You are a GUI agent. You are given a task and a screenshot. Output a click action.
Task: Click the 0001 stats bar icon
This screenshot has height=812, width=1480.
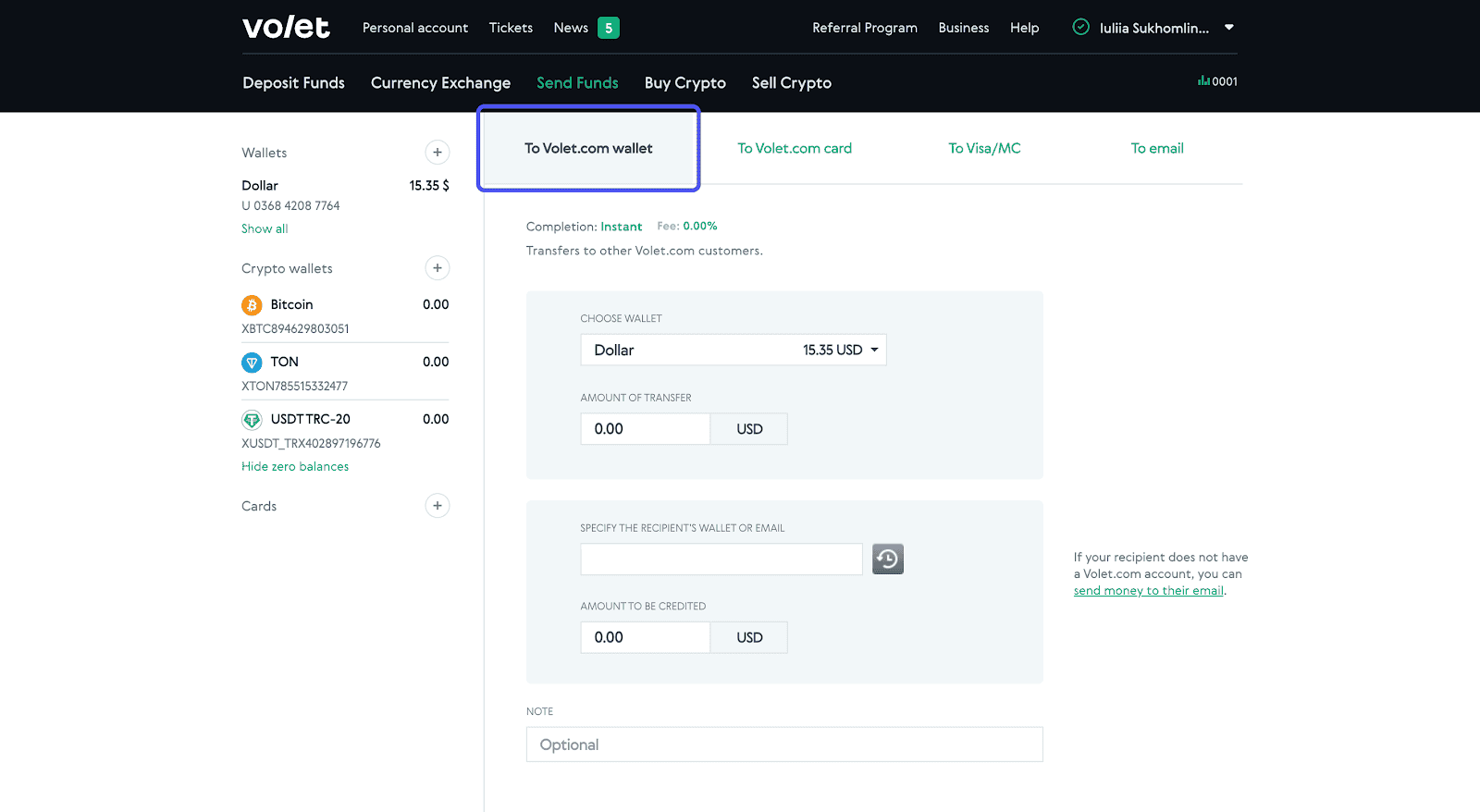[1203, 81]
